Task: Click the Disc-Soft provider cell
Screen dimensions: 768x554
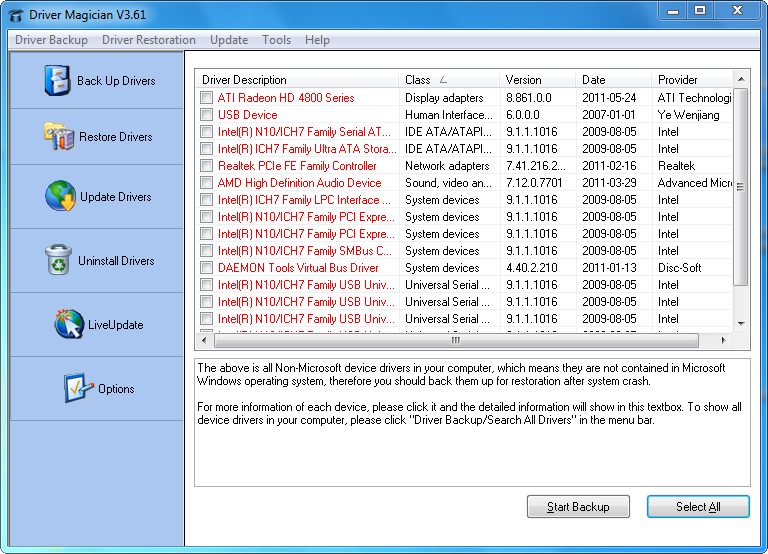Action: tap(680, 268)
